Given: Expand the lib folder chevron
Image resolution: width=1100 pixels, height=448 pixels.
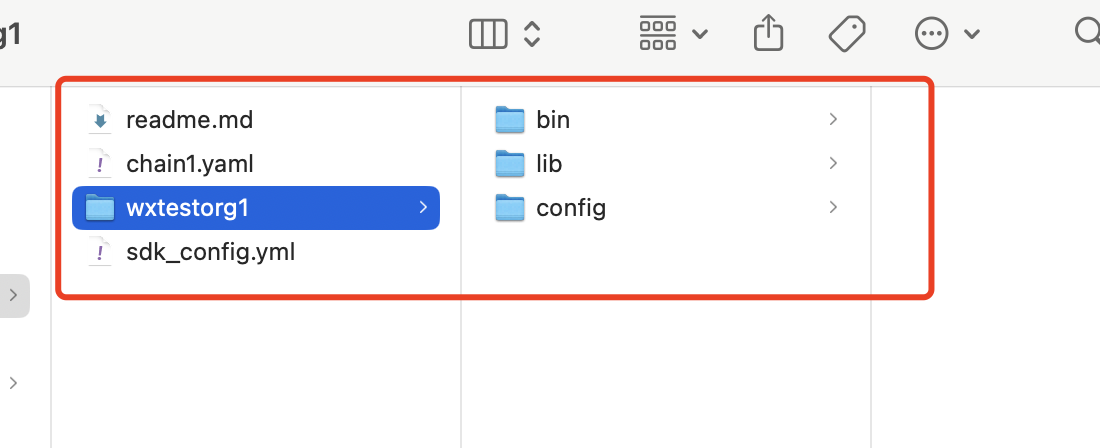Looking at the screenshot, I should [x=833, y=164].
